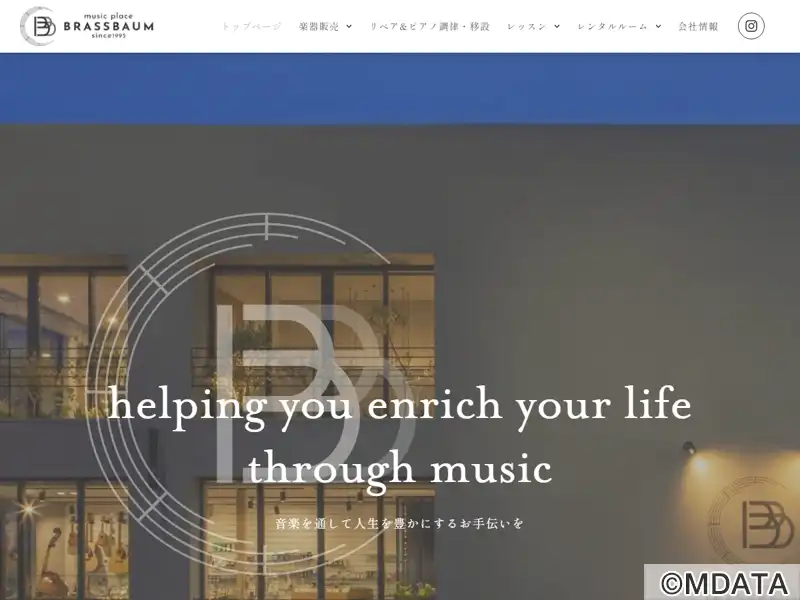The width and height of the screenshot is (800, 600).
Task: Open the 会社情報 page
Action: coord(698,26)
